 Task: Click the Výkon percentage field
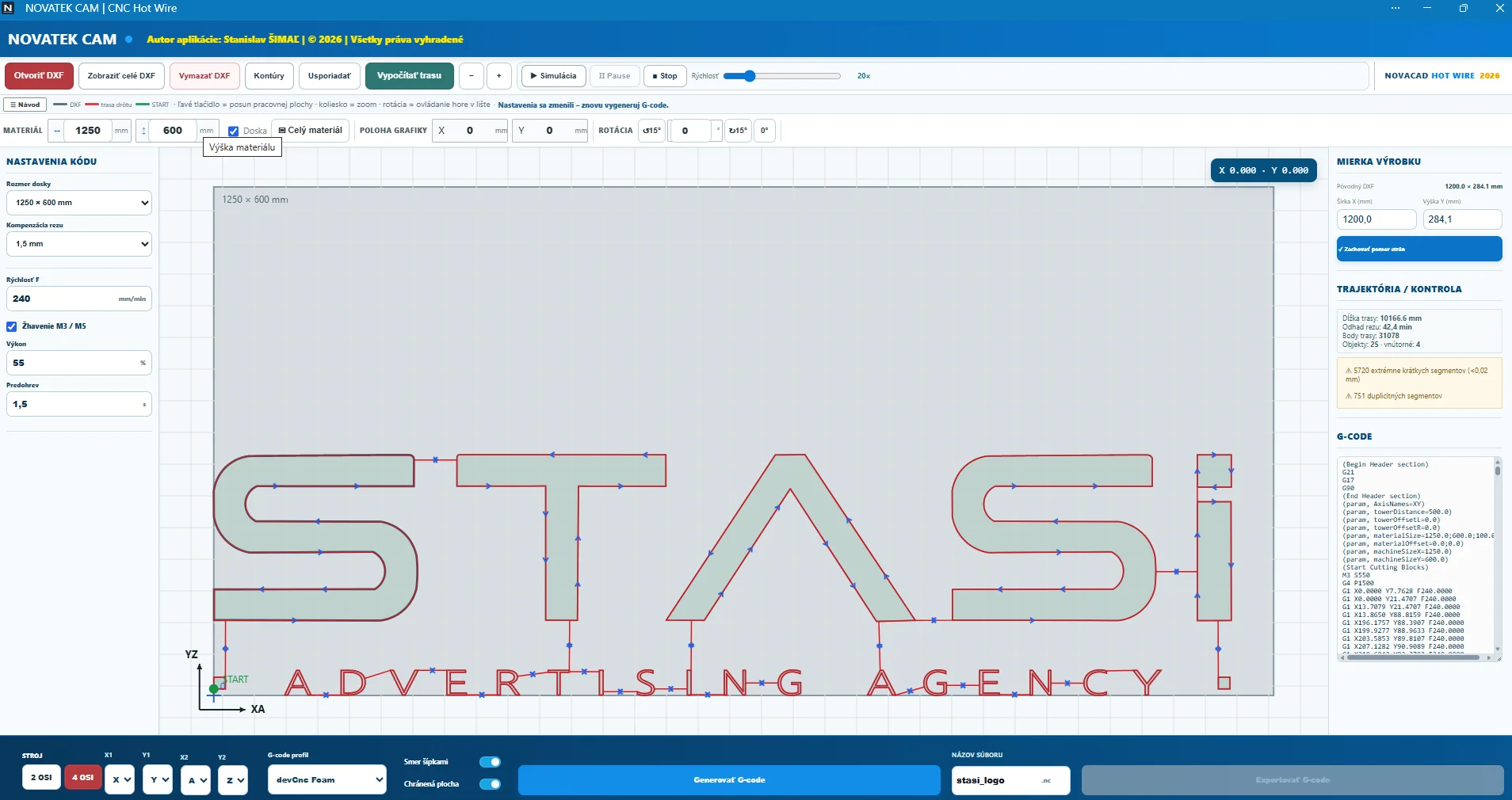(79, 363)
